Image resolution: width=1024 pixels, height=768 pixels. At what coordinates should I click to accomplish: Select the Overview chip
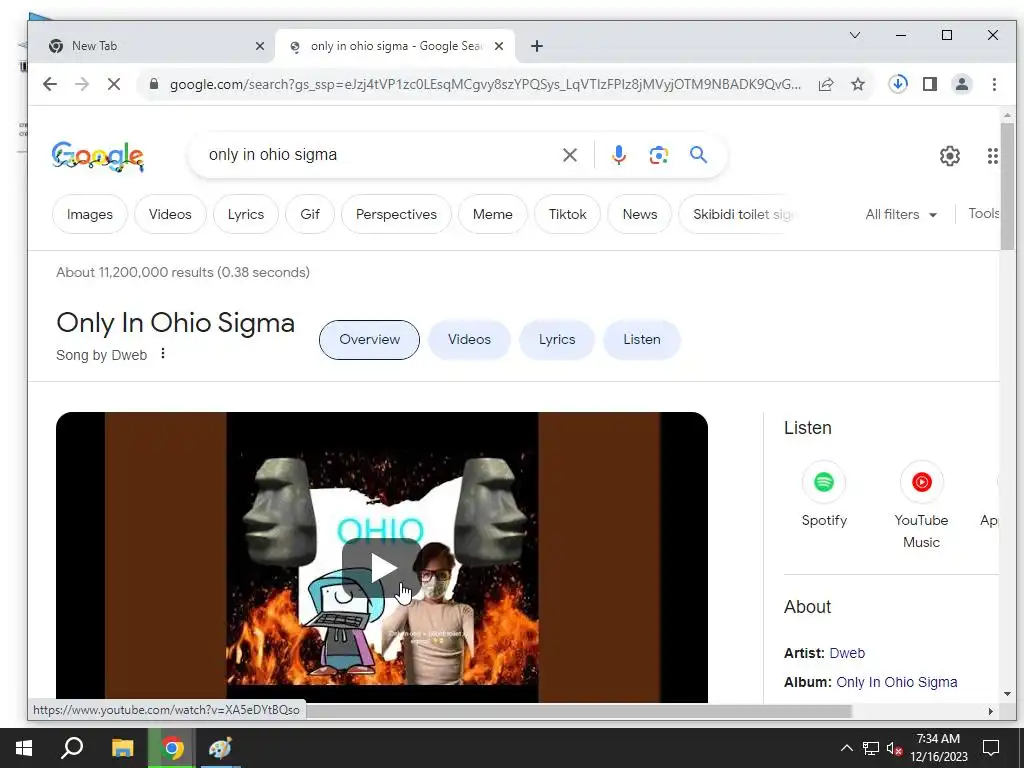pyautogui.click(x=369, y=340)
